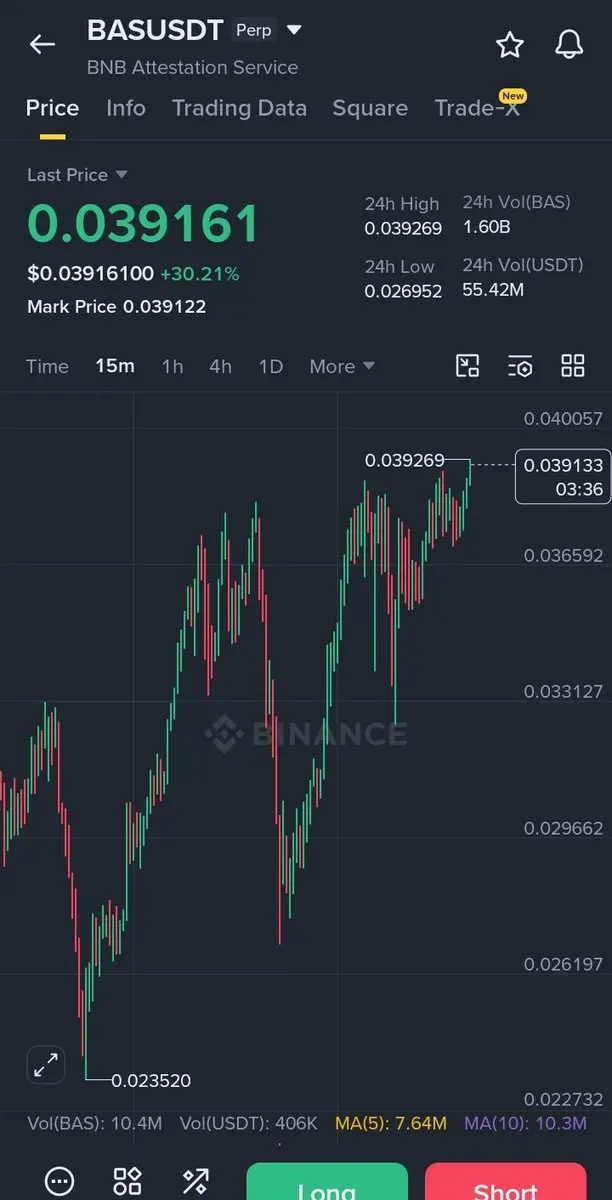Open the percent tools icon at bottom

click(196, 1180)
